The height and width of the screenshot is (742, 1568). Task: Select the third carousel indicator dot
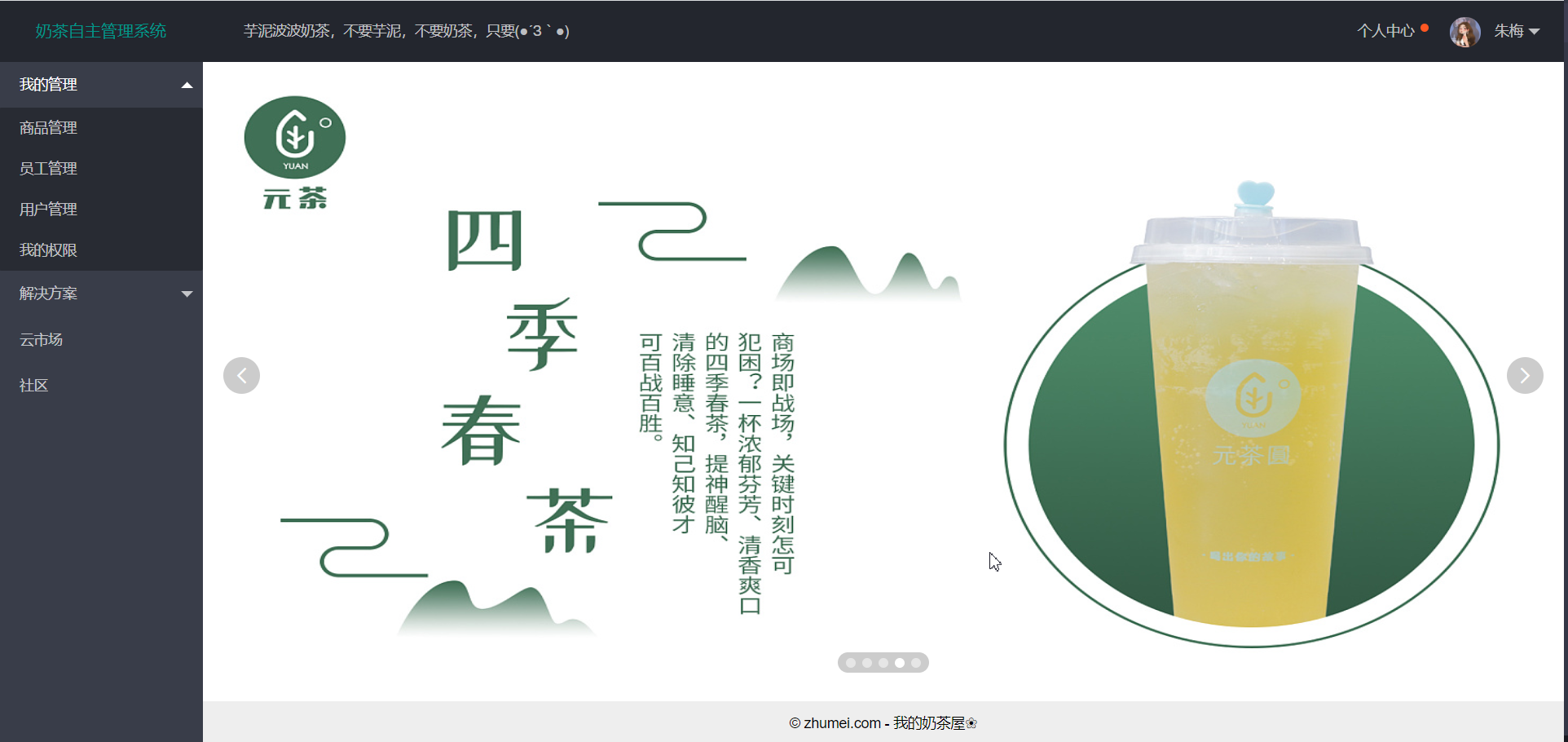coord(883,663)
